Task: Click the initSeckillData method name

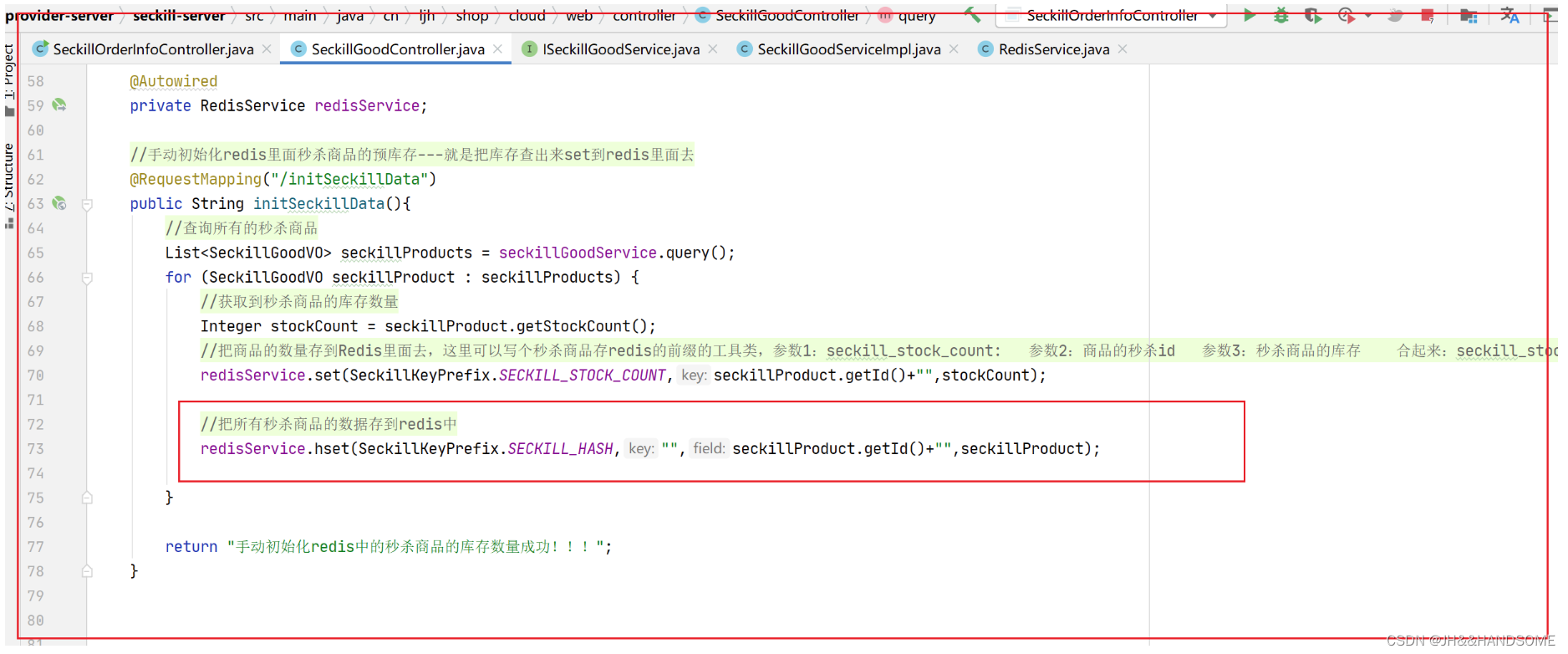Action: tap(319, 203)
